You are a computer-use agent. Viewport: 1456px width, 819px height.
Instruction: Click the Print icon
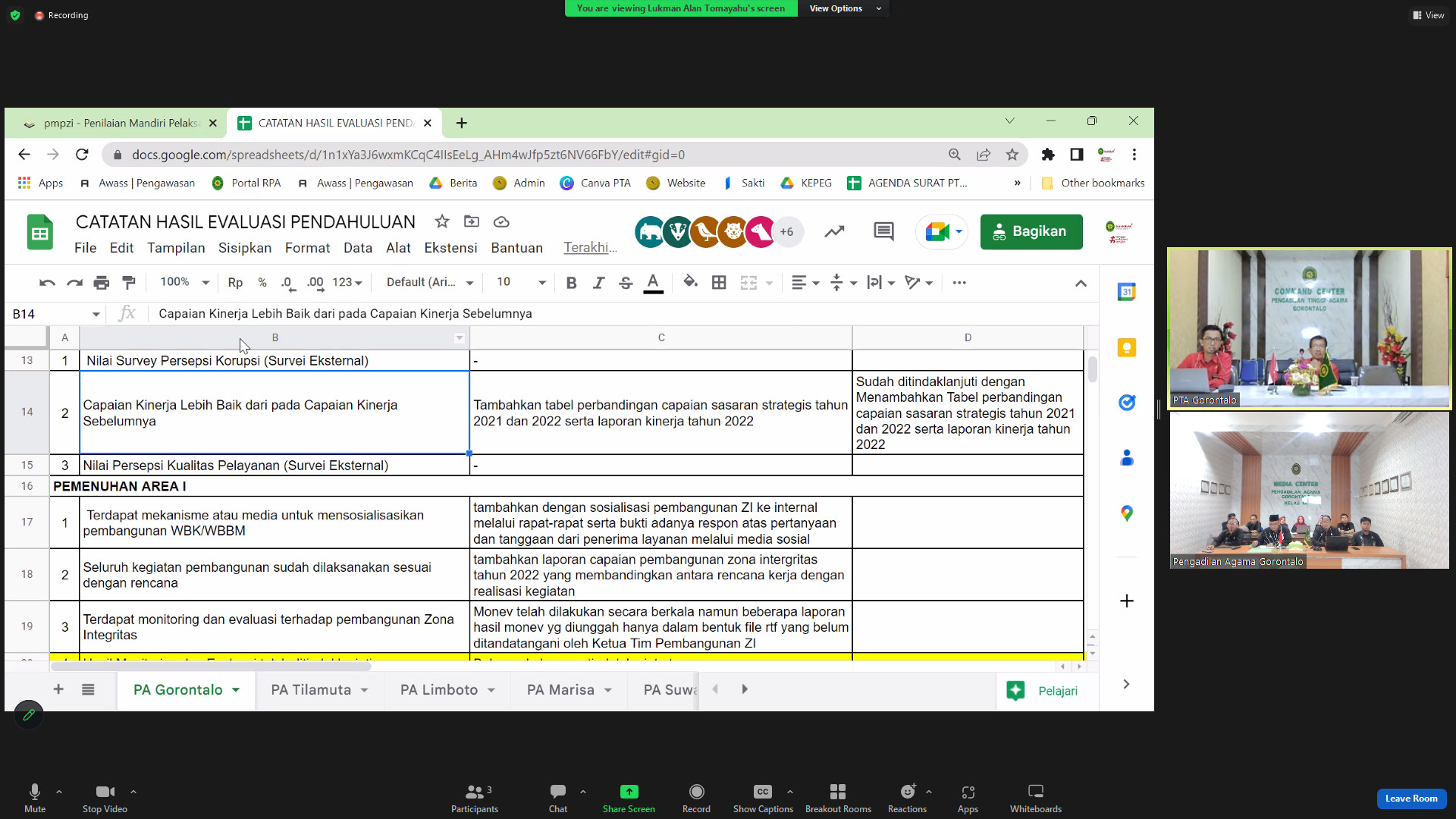(x=101, y=283)
